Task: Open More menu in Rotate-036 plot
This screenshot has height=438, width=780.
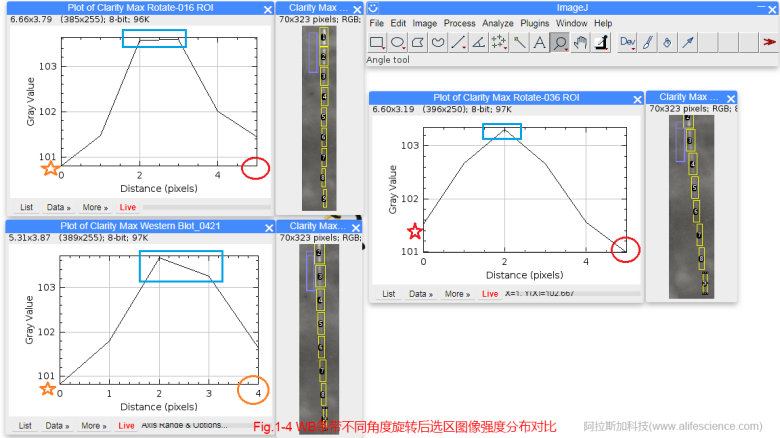Action: pos(456,294)
